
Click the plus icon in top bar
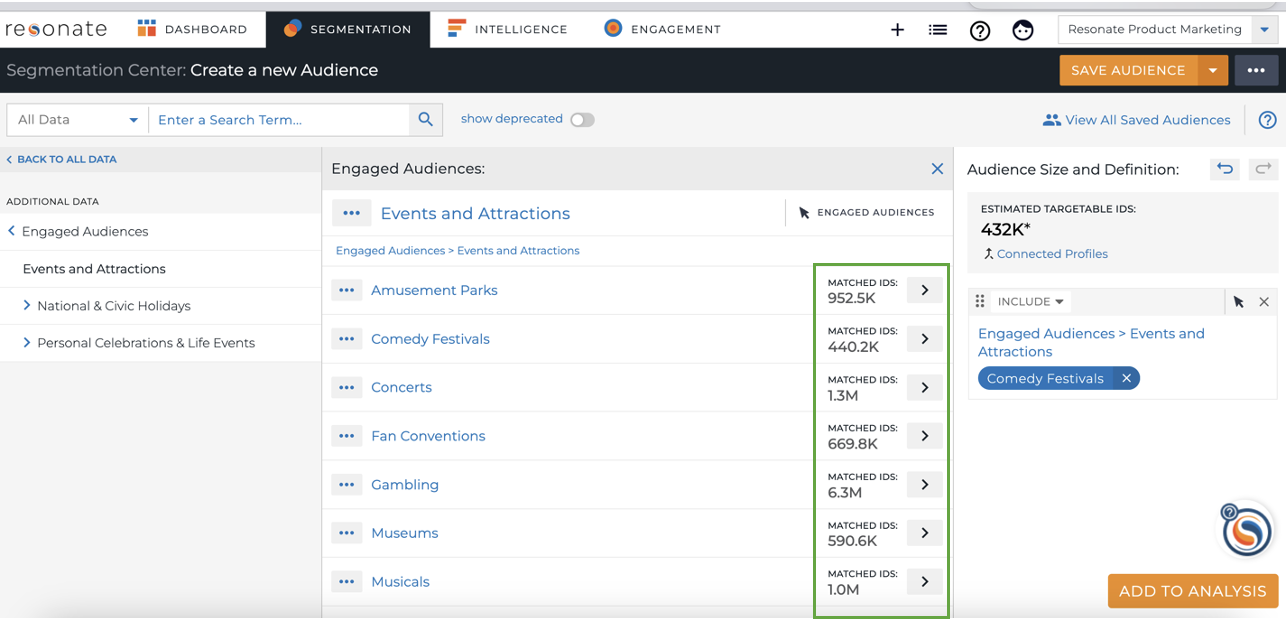tap(897, 30)
